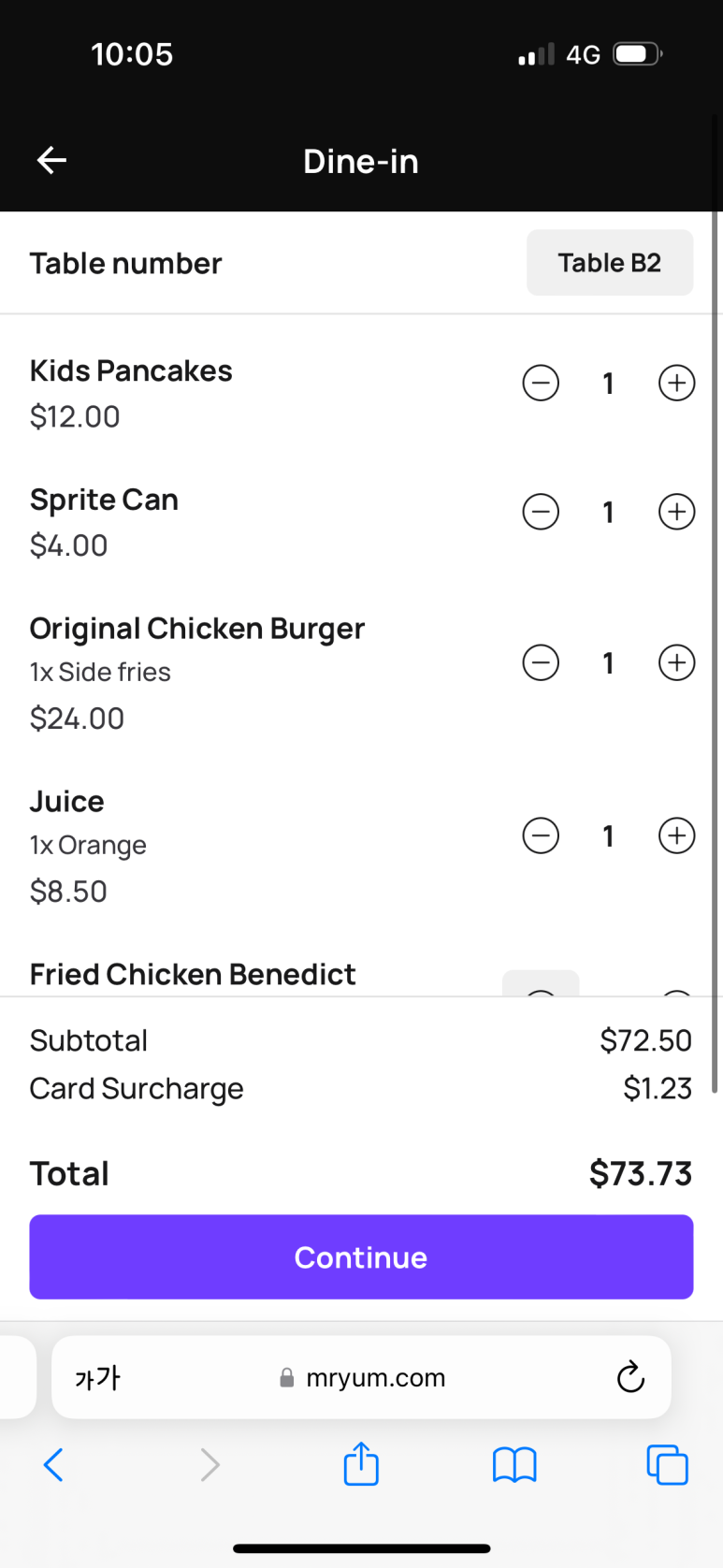Remove one Sprite Can with minus icon
The image size is (723, 1568).
(x=541, y=512)
